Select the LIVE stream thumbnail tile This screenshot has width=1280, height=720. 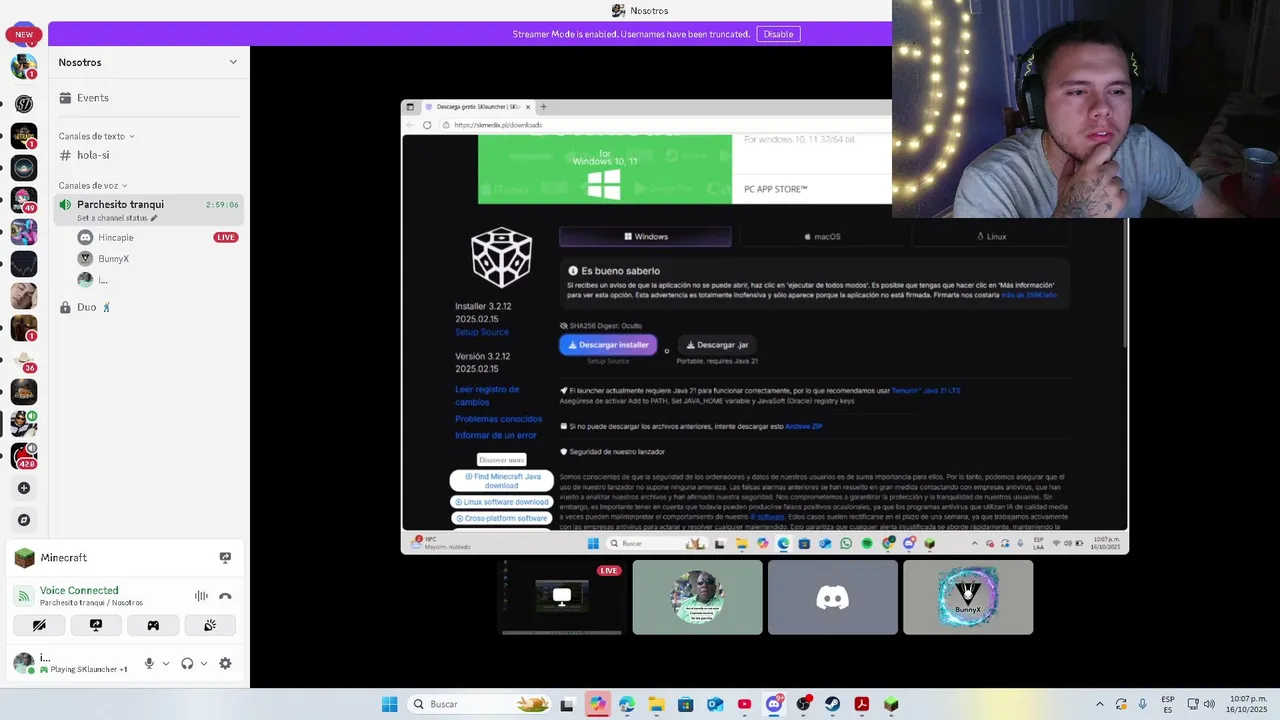[x=562, y=597]
